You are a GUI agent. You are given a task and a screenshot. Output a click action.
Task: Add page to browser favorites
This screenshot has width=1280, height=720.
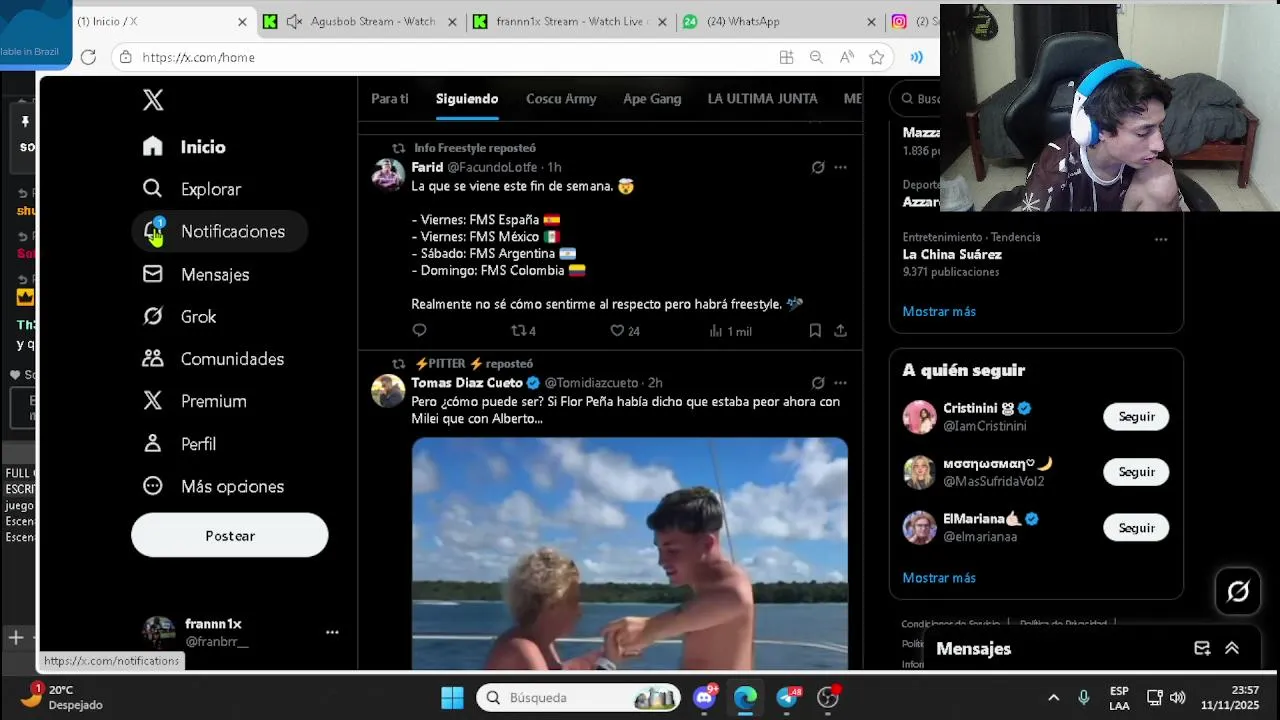877,57
